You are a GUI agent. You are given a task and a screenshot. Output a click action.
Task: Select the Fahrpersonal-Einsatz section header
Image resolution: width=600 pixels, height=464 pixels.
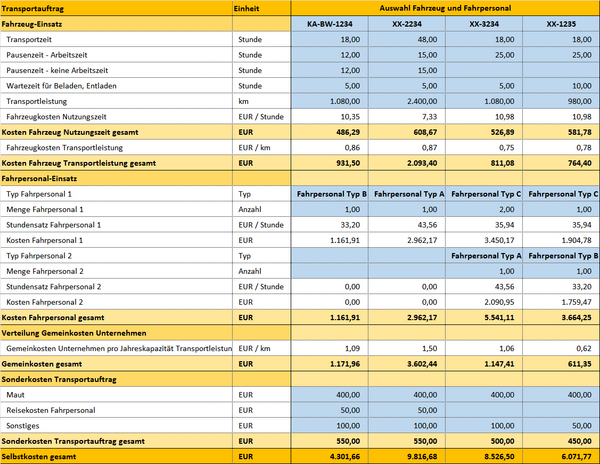tap(116, 178)
